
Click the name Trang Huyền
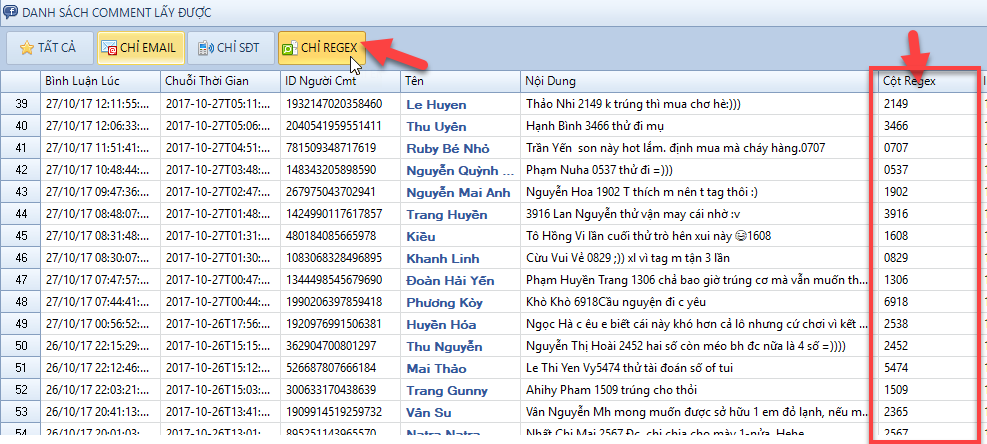446,215
